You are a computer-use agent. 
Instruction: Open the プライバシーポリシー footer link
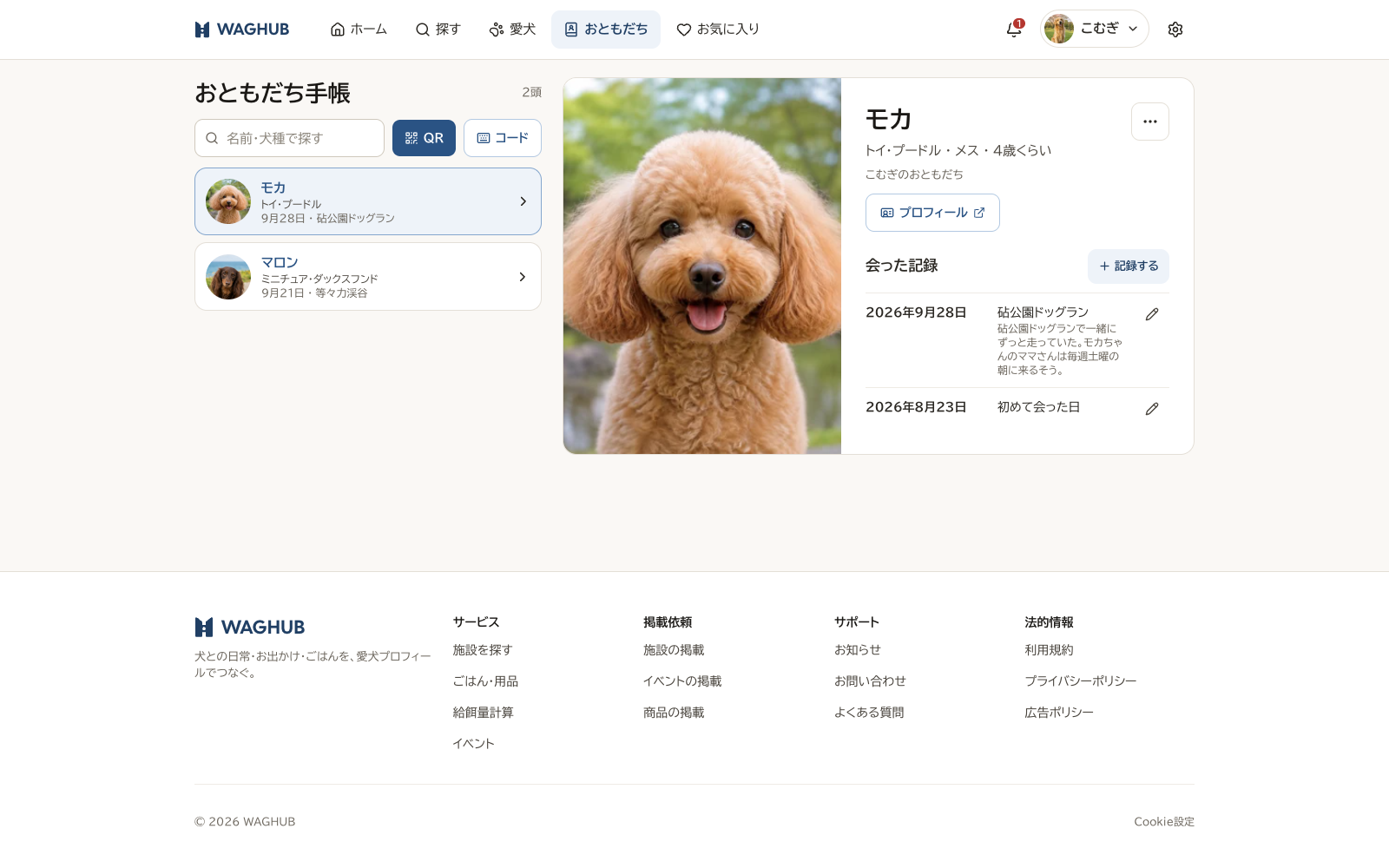pyautogui.click(x=1081, y=681)
